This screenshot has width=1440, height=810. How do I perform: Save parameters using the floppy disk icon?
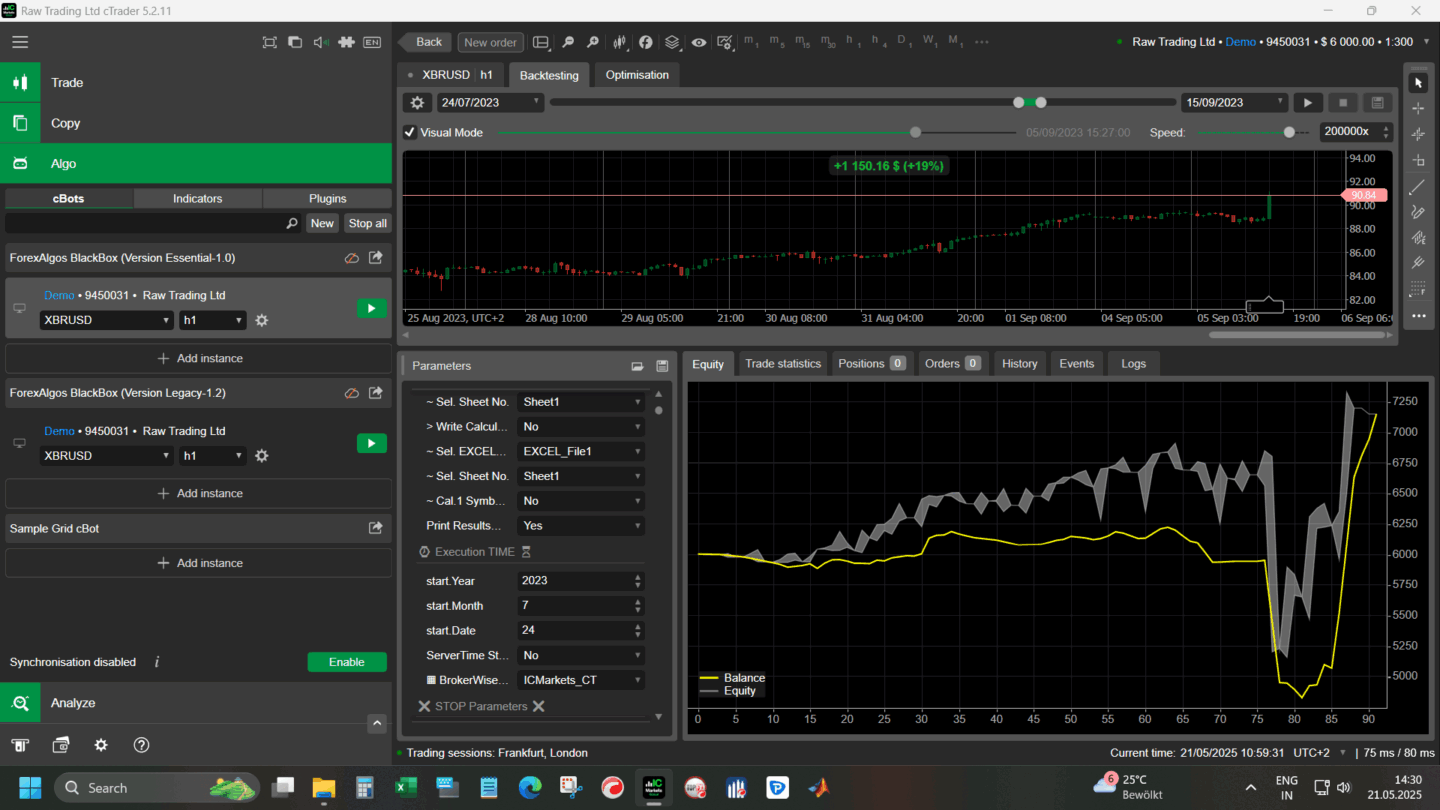(662, 366)
